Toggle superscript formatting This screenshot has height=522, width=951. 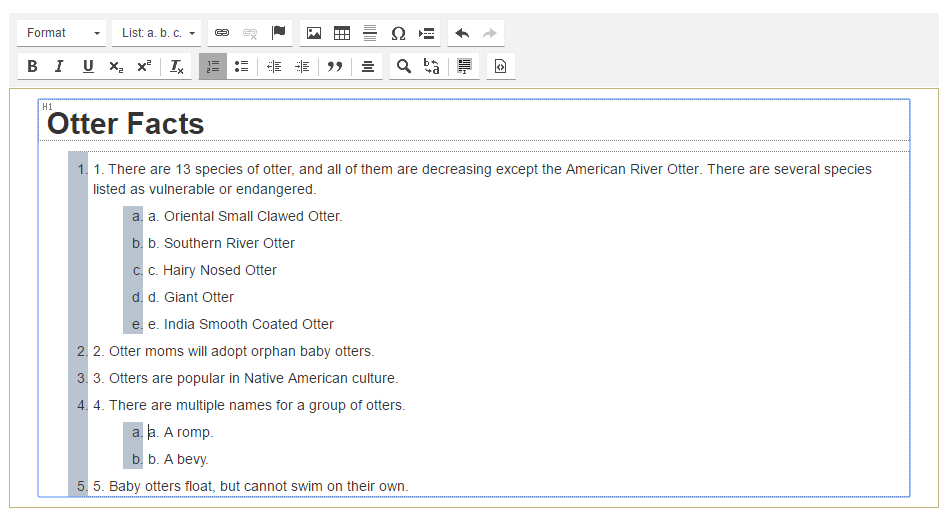[x=144, y=67]
